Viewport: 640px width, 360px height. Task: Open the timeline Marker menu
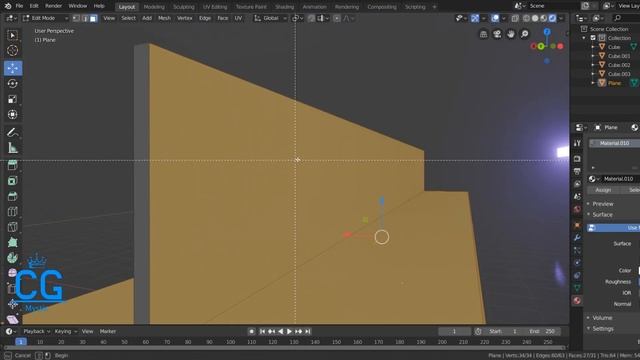tap(108, 331)
